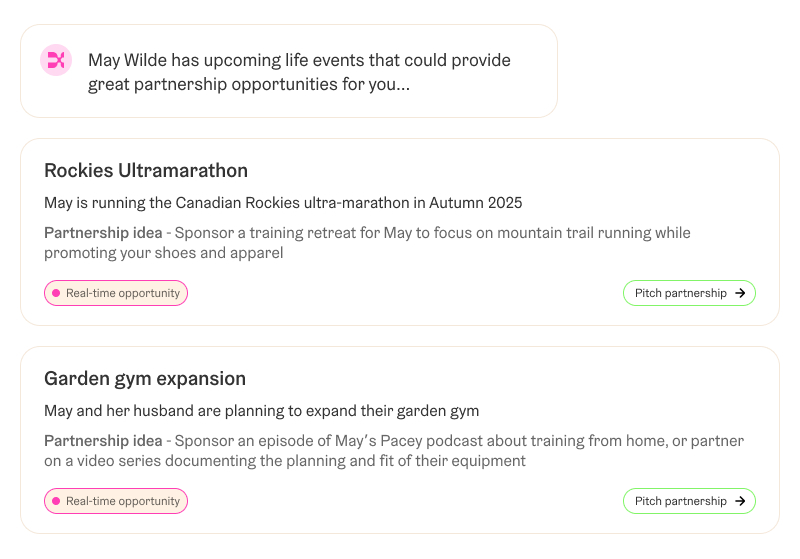Image resolution: width=800 pixels, height=559 pixels.
Task: Click the pink assistant logo icon
Action: click(x=56, y=60)
